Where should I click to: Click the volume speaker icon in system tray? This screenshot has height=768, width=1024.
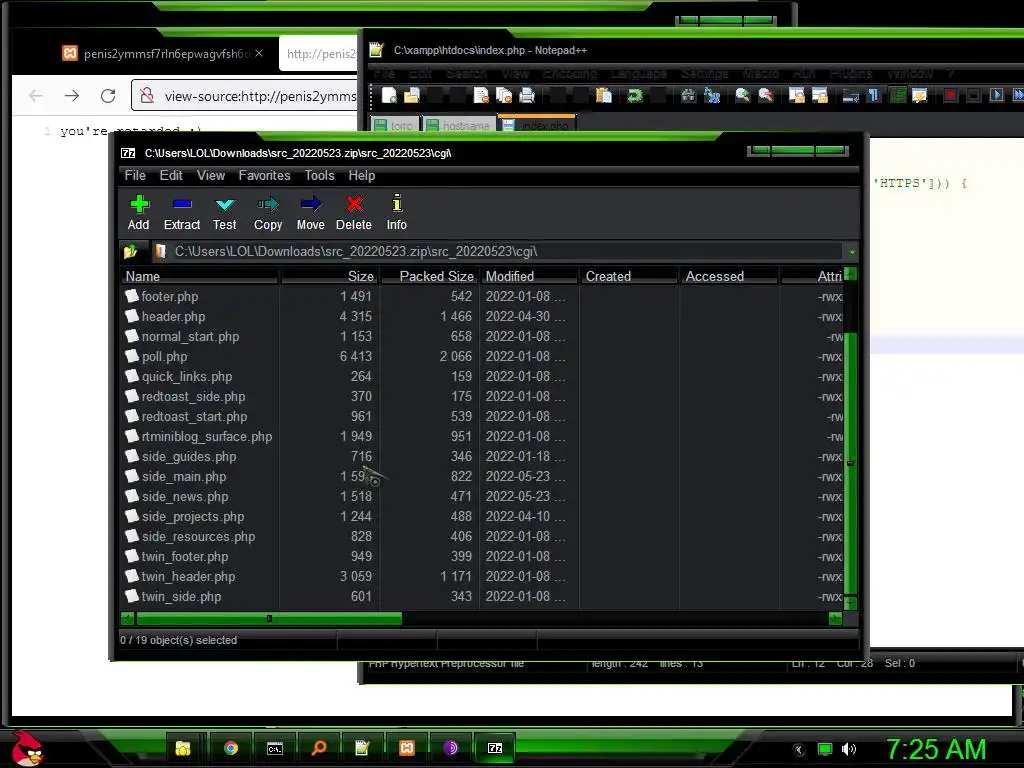tap(848, 749)
